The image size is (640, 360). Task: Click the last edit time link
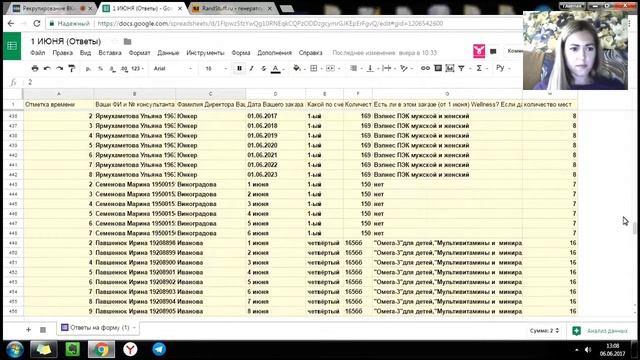[384, 53]
